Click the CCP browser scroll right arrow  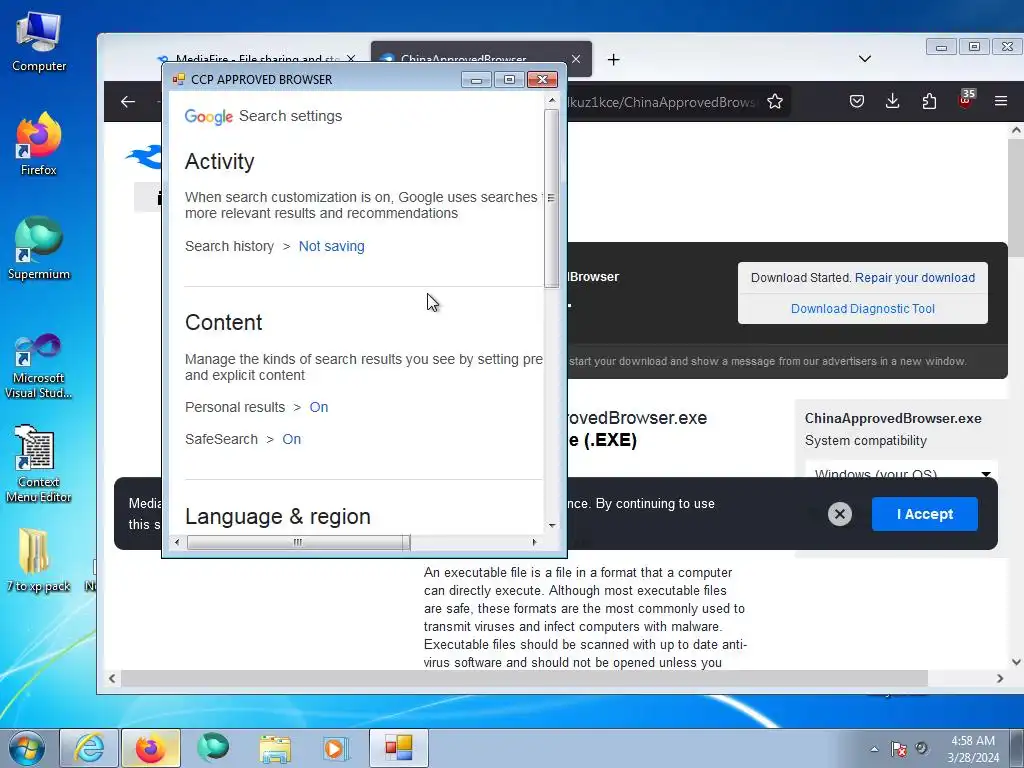(x=534, y=542)
